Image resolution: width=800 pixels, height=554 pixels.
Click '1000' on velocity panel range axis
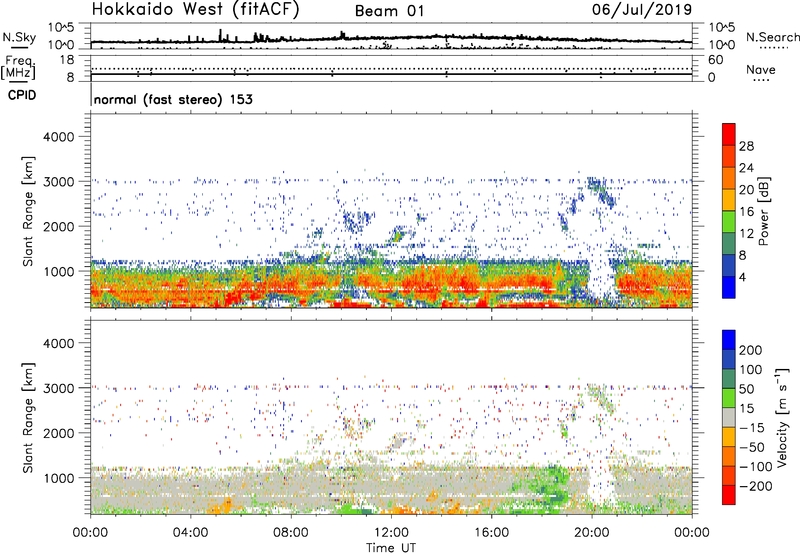(x=58, y=478)
